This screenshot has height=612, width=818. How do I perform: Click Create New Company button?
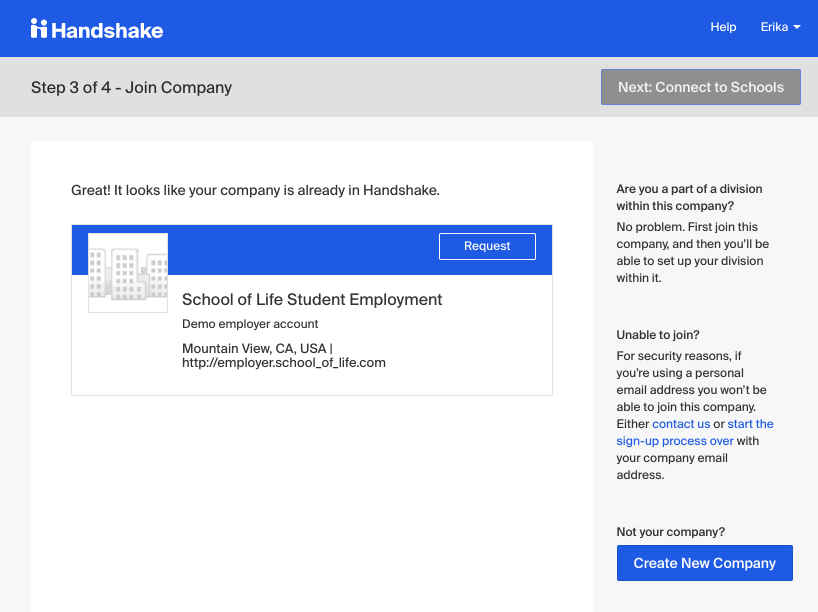(x=705, y=563)
